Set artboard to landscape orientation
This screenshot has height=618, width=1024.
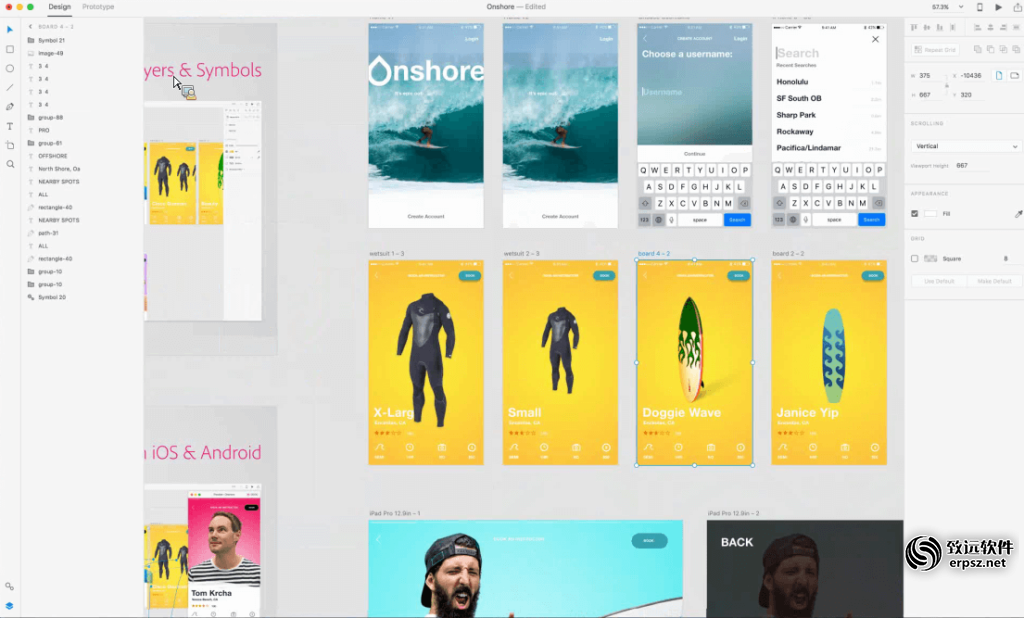(1015, 76)
